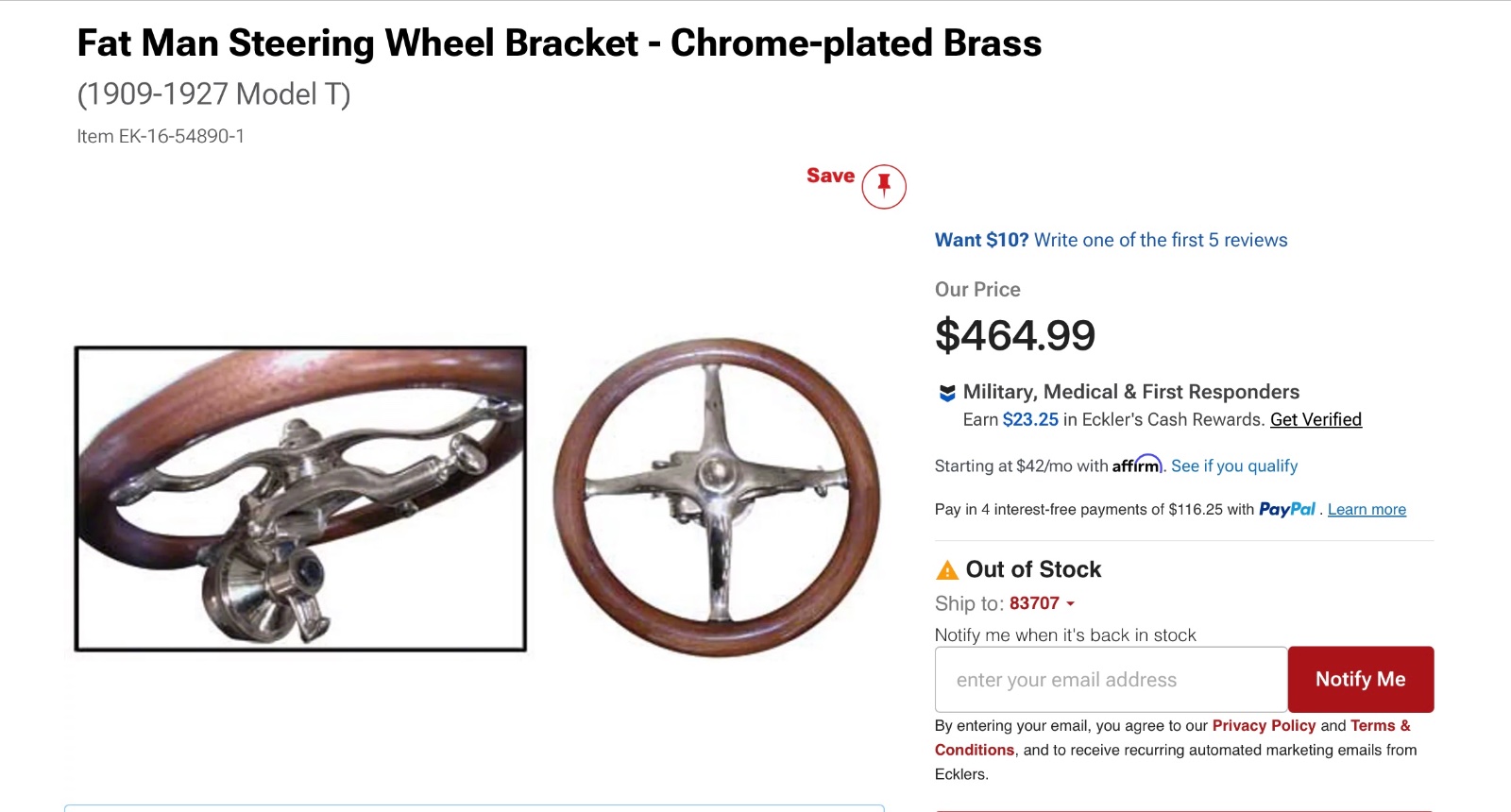Image resolution: width=1511 pixels, height=812 pixels.
Task: Open the Privacy Policy link
Action: click(1264, 725)
